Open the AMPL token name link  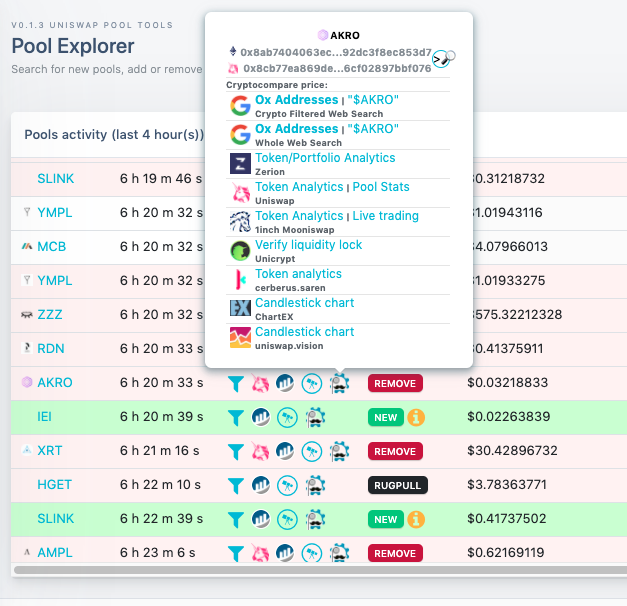coord(55,553)
